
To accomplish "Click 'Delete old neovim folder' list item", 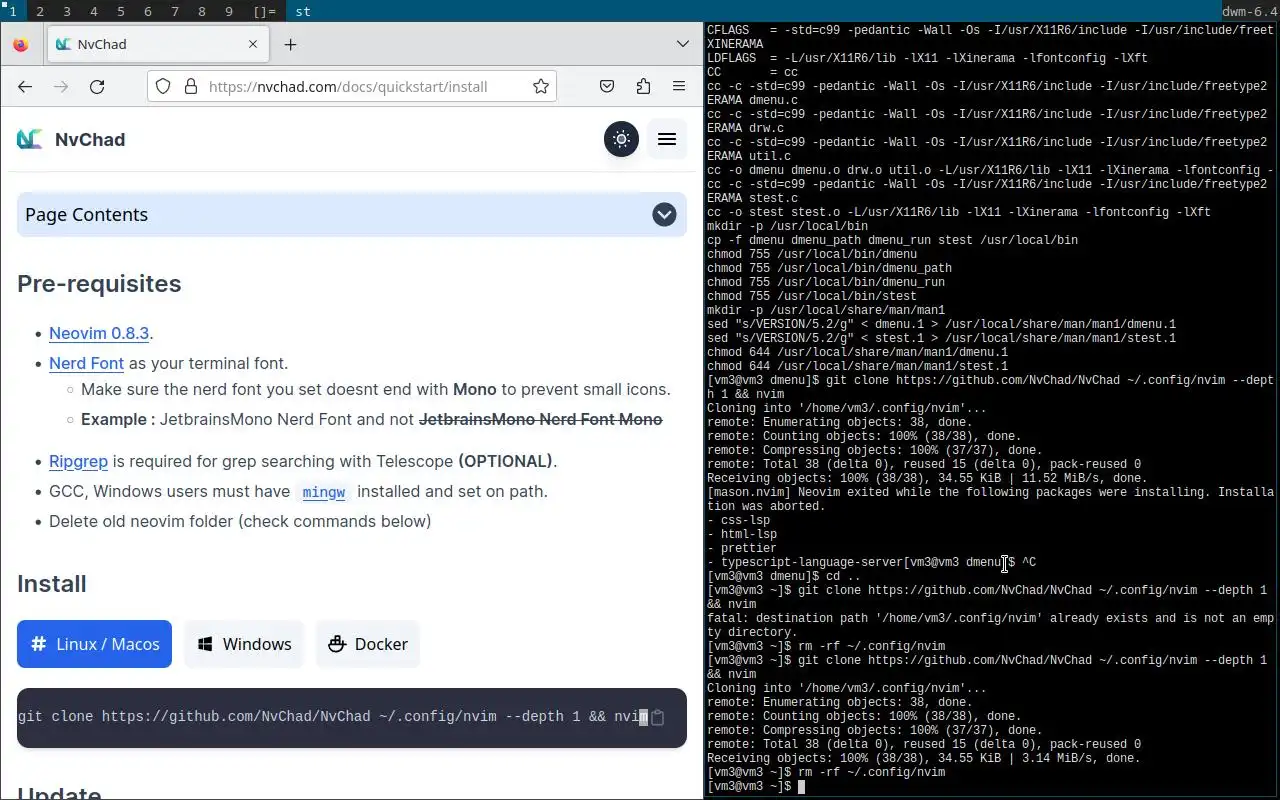I will (240, 521).
